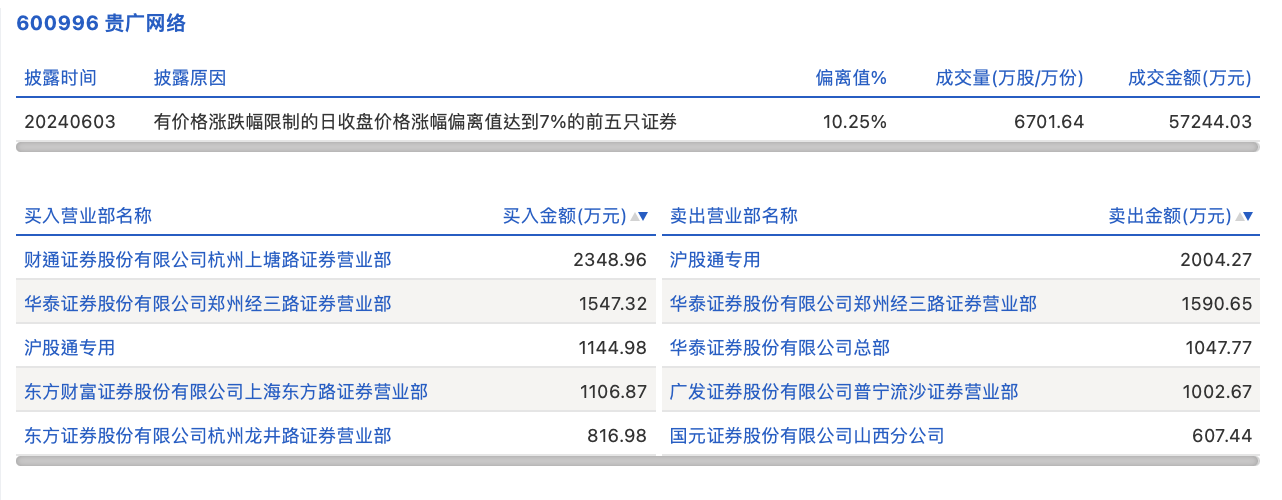Click the 600996 贵广网络 stock title
Viewport: 1282px width, 500px height.
coord(101,24)
